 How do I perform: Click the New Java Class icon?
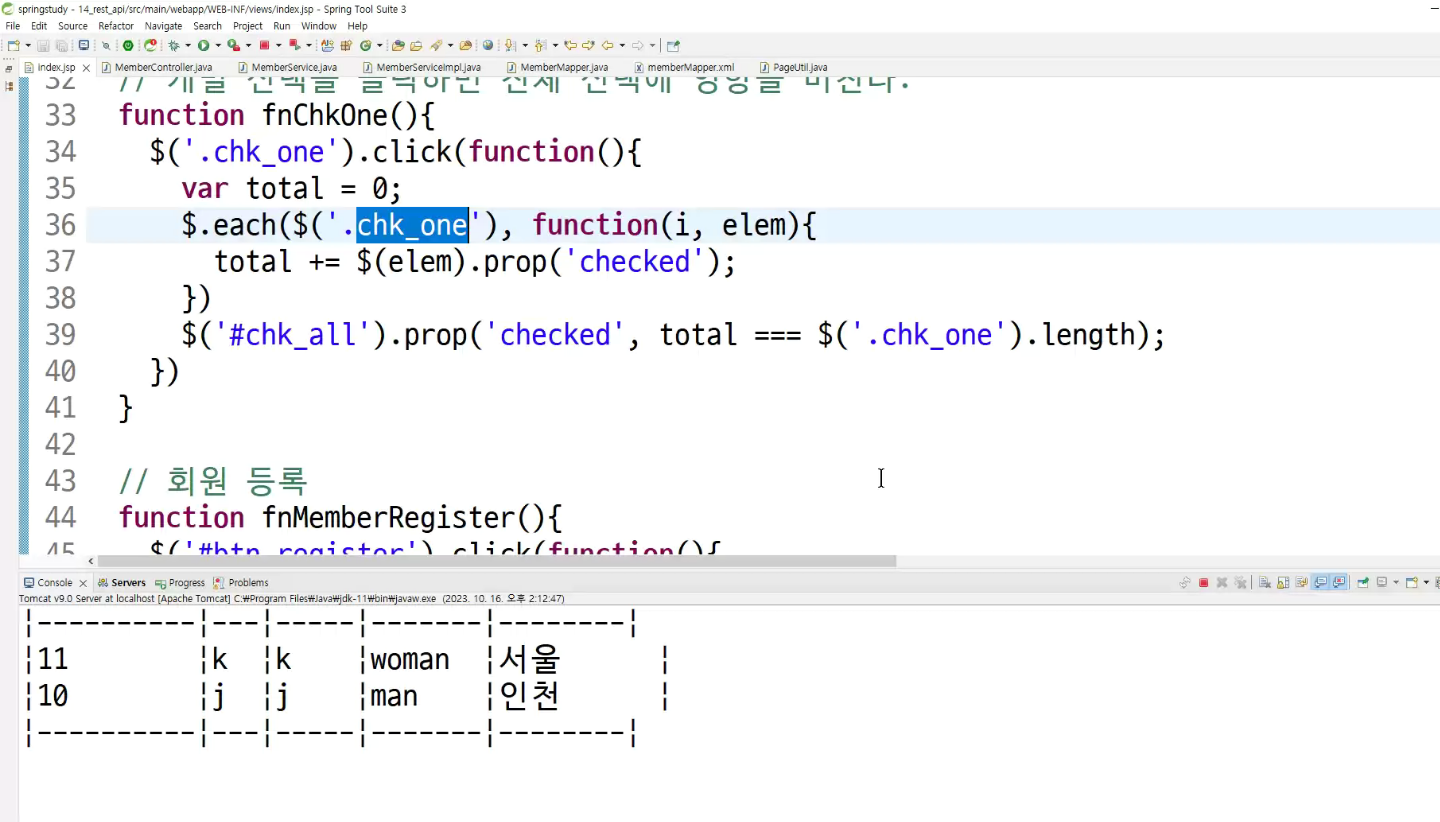pyautogui.click(x=365, y=45)
